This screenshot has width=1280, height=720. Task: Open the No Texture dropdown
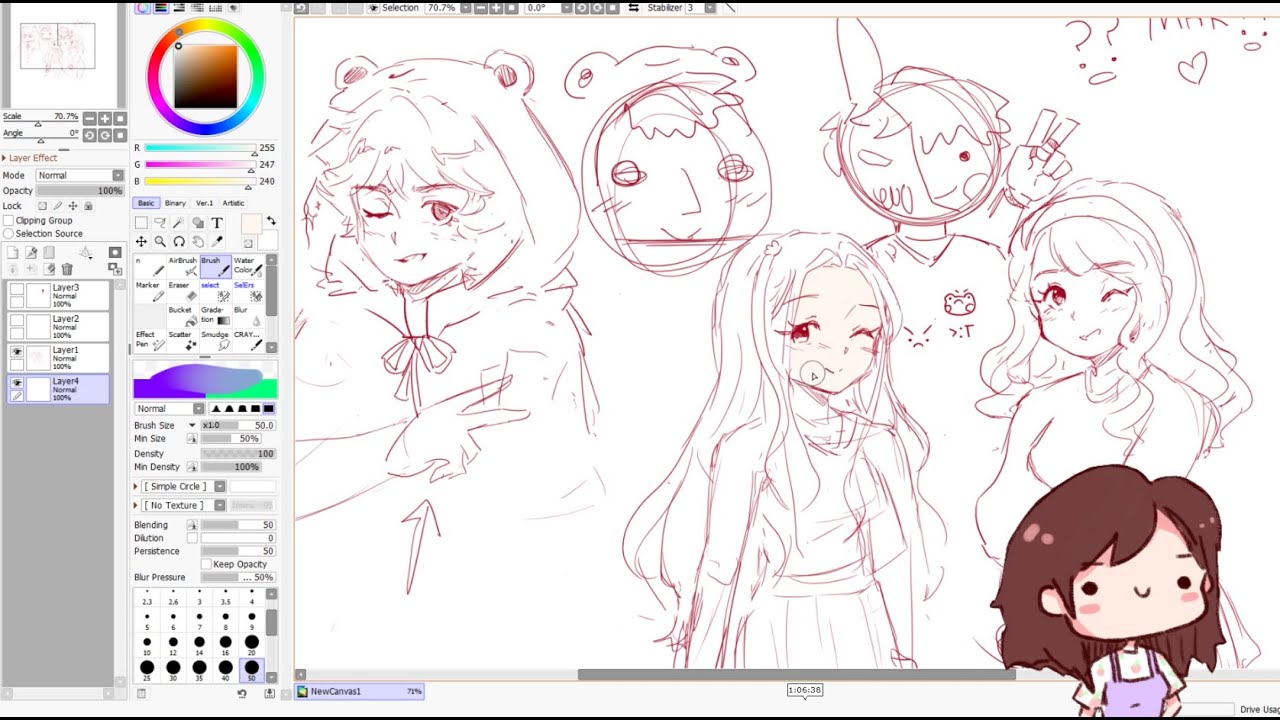click(x=185, y=506)
